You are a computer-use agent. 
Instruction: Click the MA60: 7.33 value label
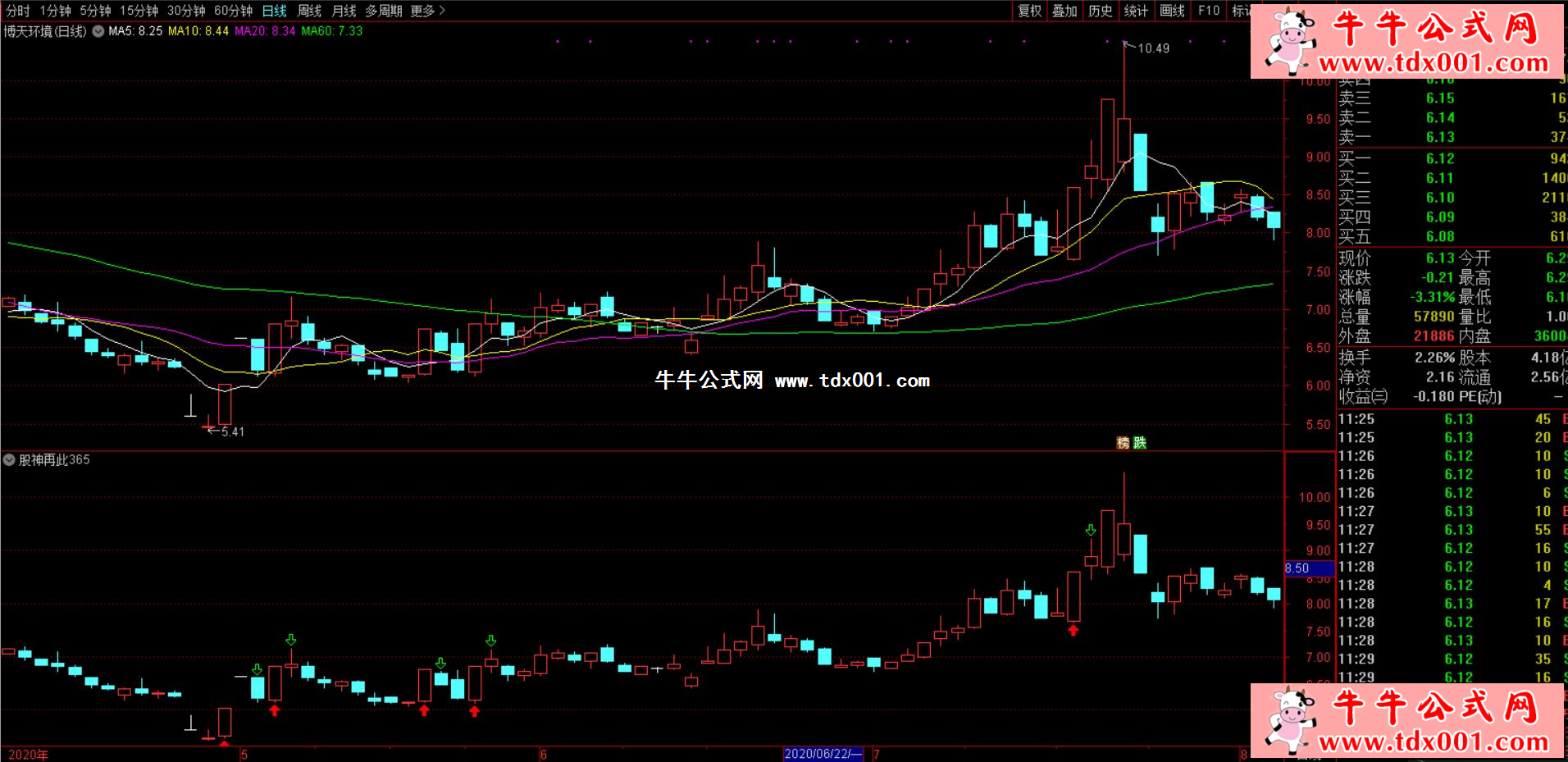(331, 31)
